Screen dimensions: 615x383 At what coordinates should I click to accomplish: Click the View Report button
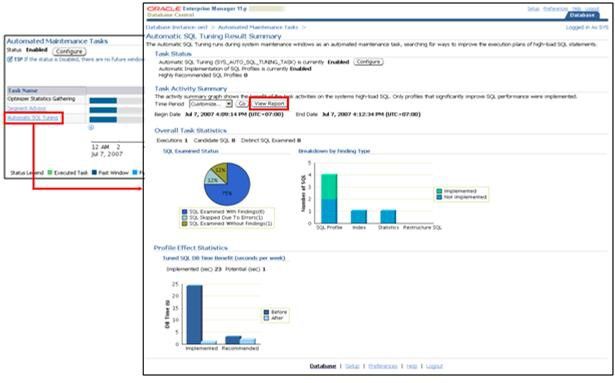pos(269,104)
